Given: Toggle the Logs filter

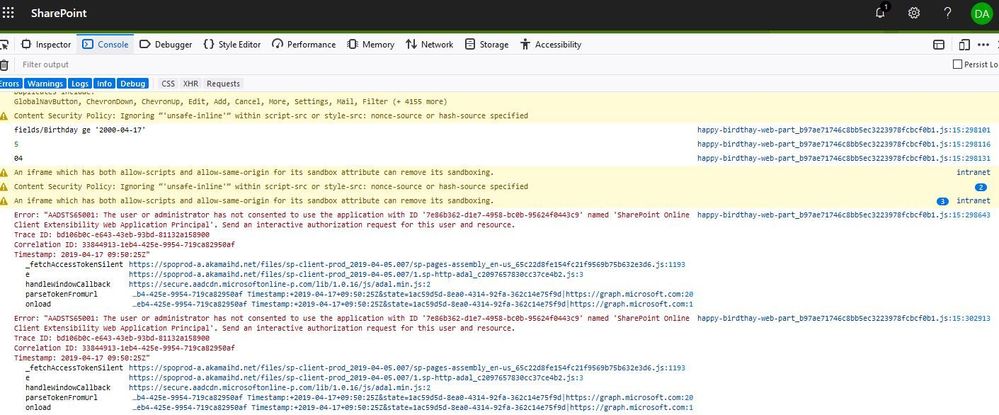Looking at the screenshot, I should (x=80, y=84).
